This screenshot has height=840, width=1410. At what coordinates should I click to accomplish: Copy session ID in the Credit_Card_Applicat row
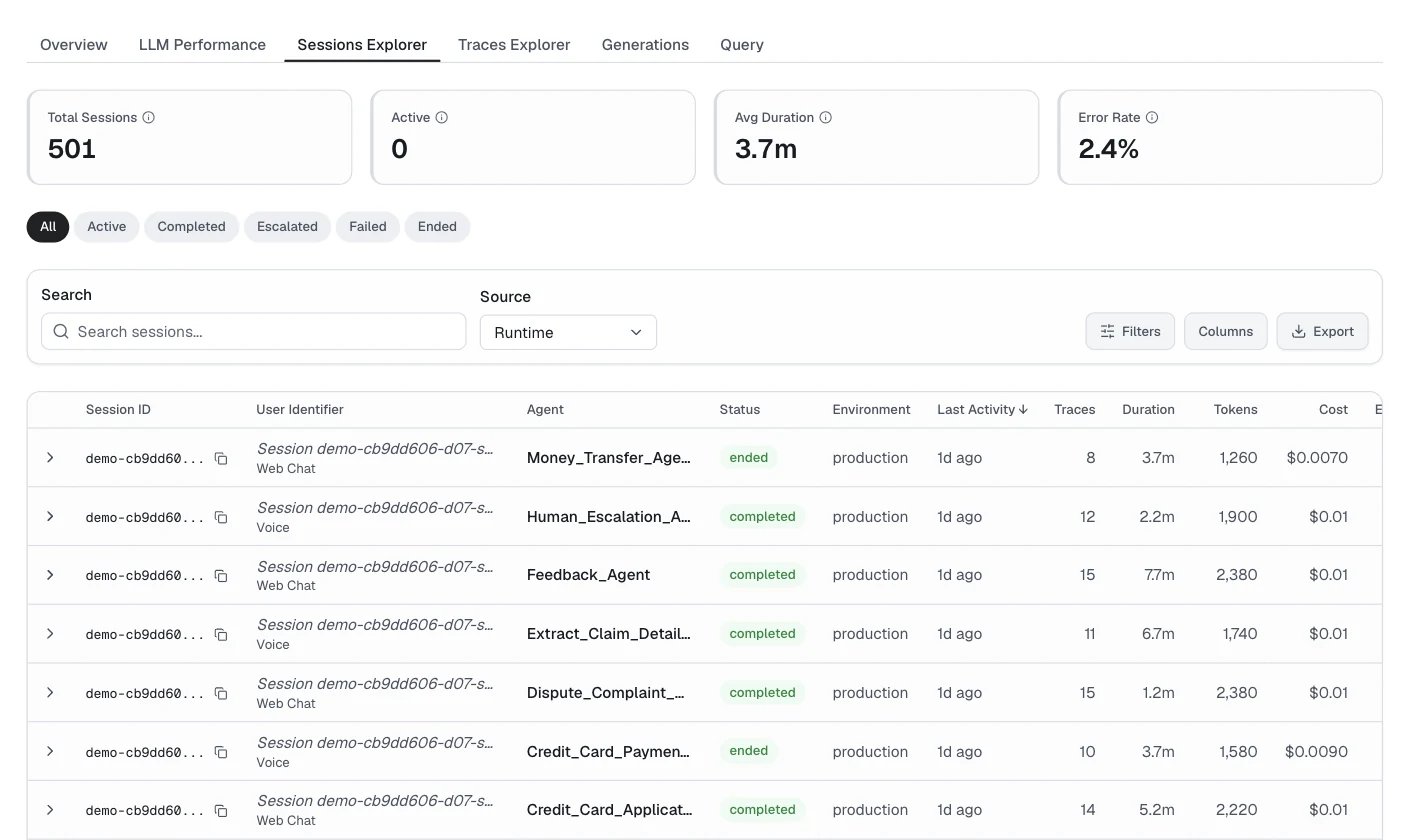[221, 811]
